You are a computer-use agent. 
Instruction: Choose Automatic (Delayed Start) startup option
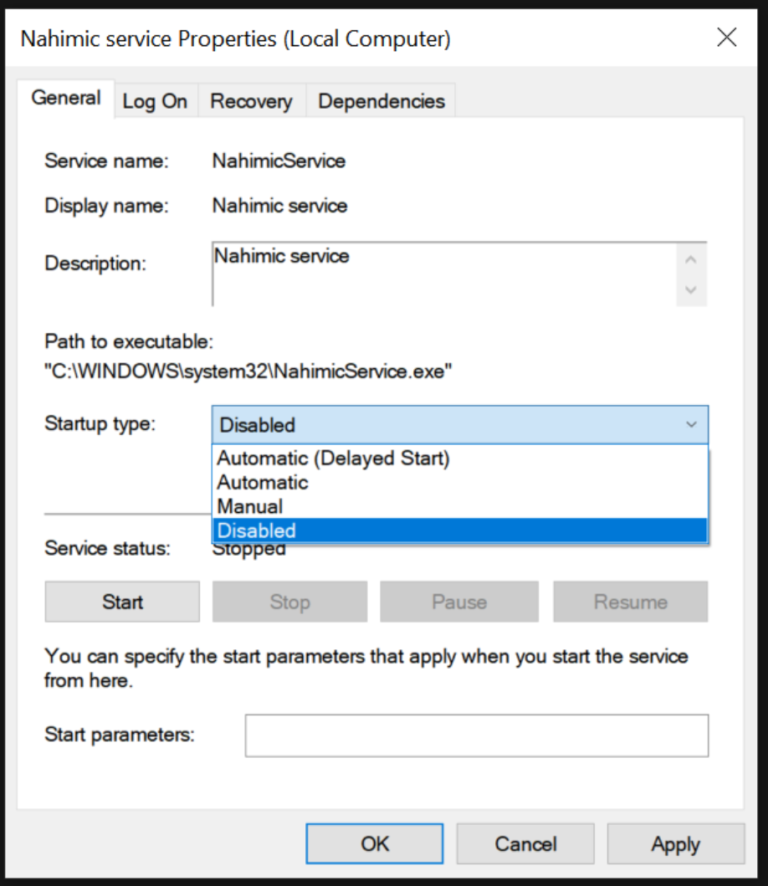click(334, 459)
